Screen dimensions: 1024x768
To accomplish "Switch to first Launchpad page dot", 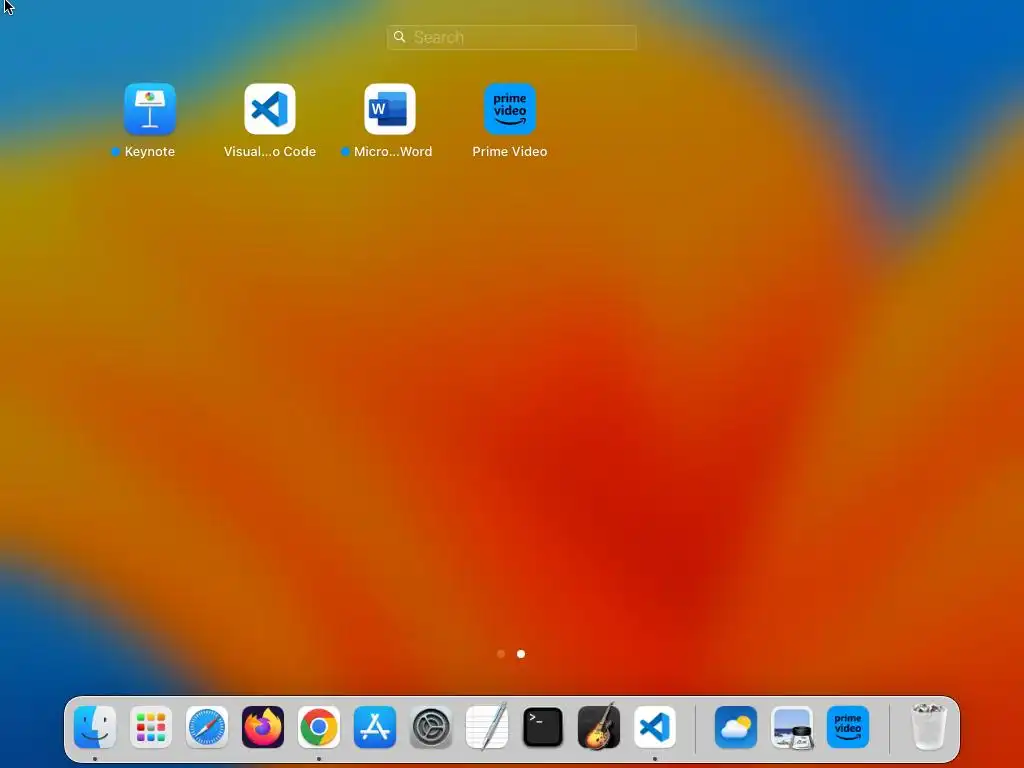I will tap(501, 654).
